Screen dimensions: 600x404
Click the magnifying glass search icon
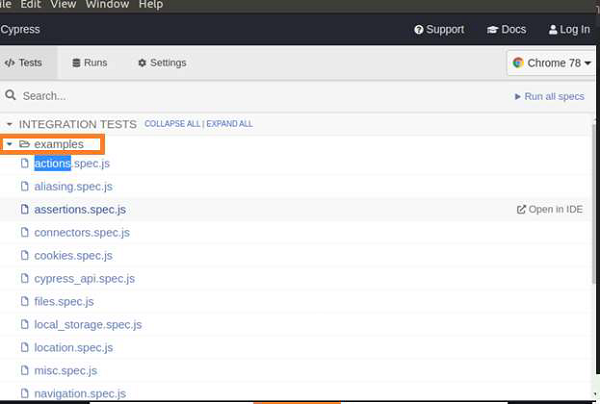(x=11, y=95)
